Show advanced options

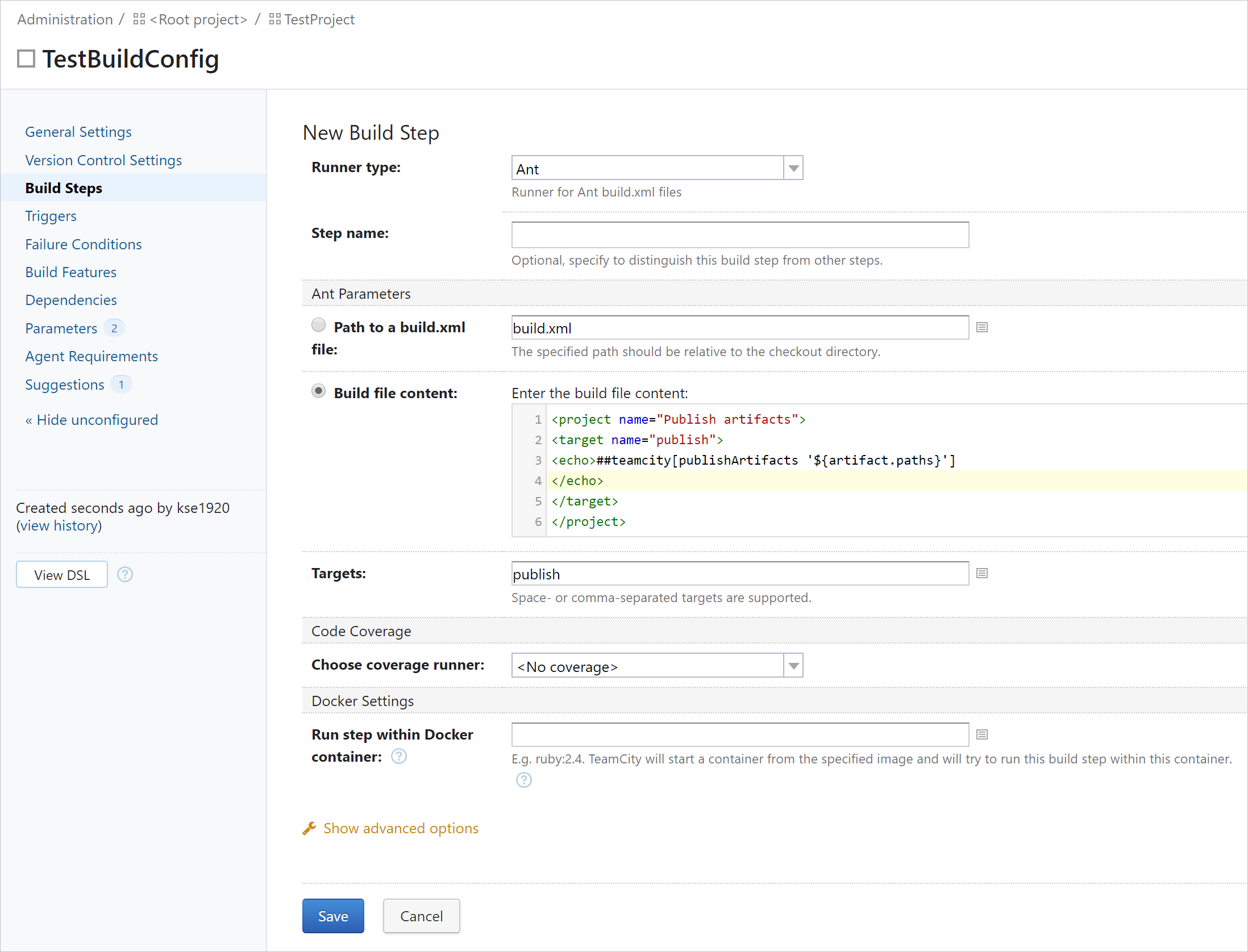pyautogui.click(x=401, y=828)
